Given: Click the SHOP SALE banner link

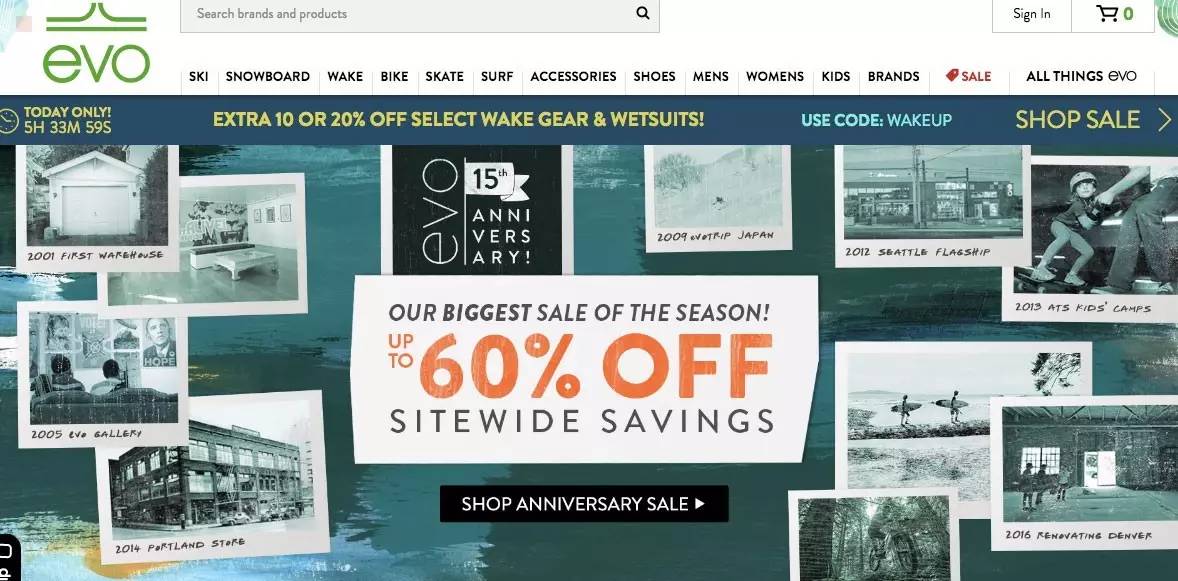Looking at the screenshot, I should (1077, 120).
